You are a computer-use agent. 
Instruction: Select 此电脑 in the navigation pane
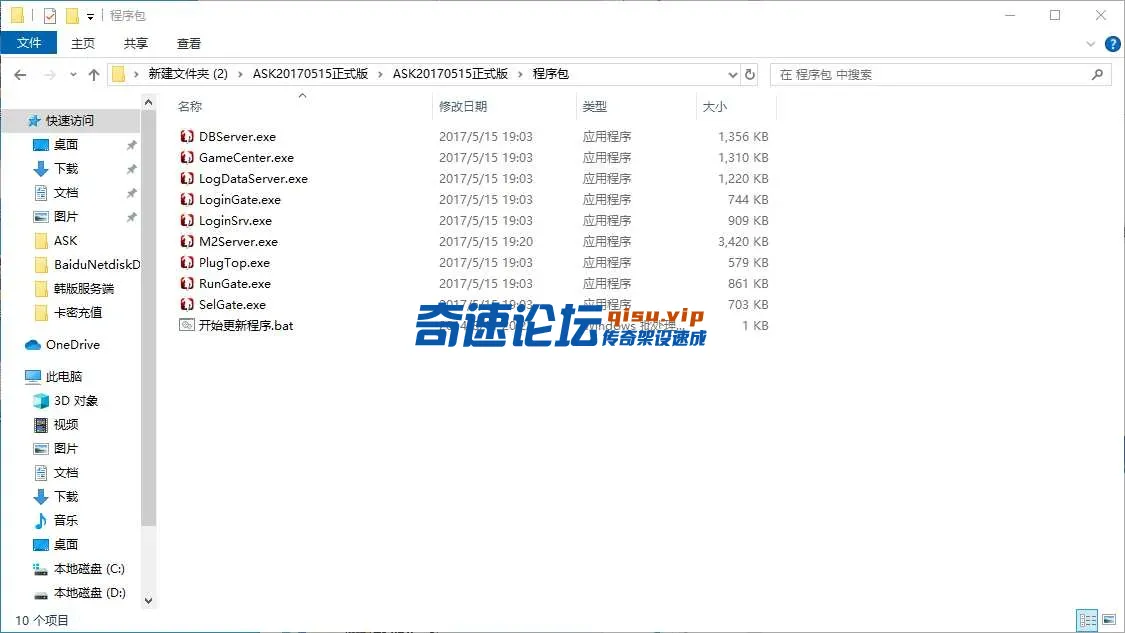tap(54, 376)
